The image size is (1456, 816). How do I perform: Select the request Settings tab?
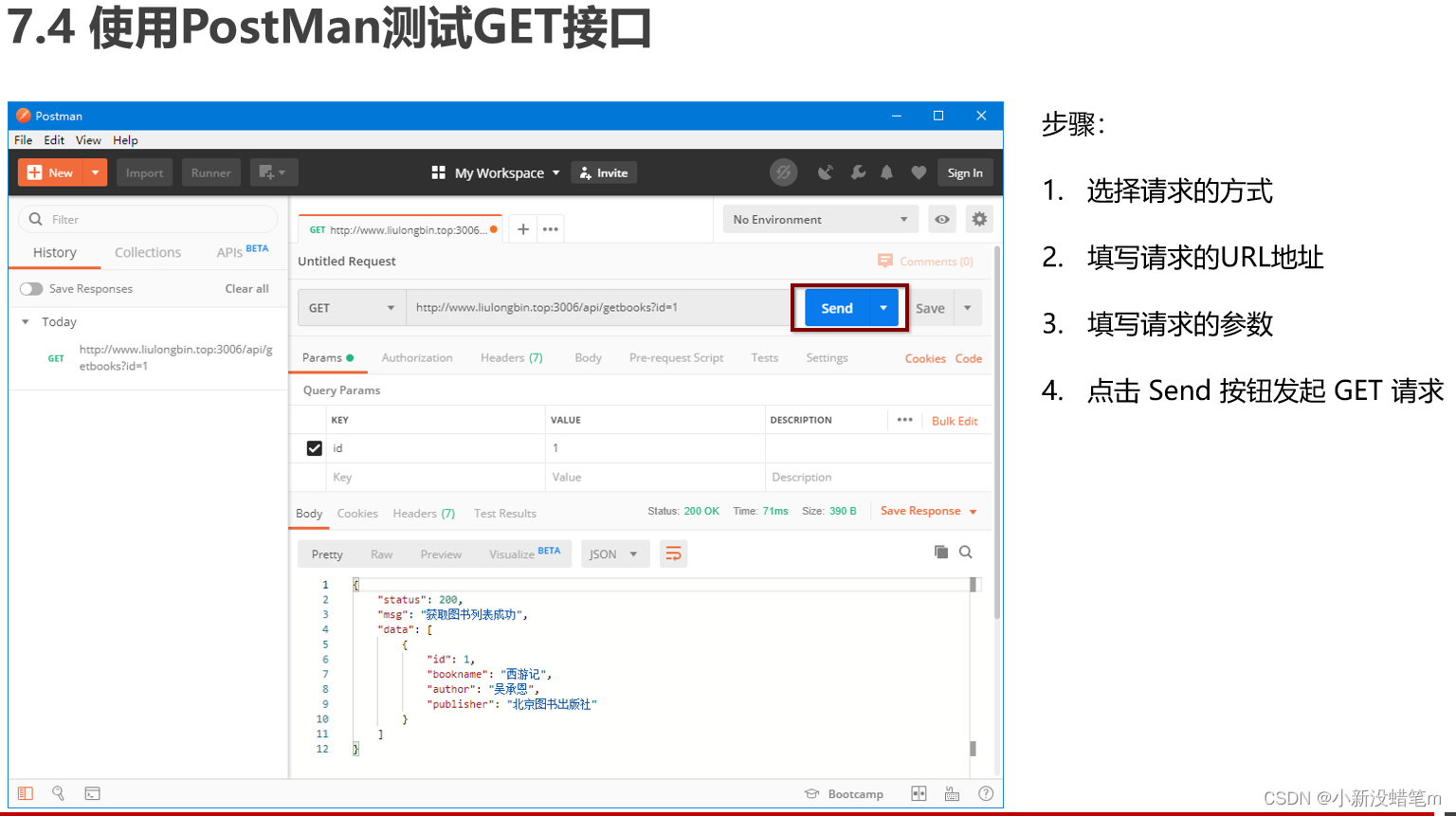coord(827,358)
